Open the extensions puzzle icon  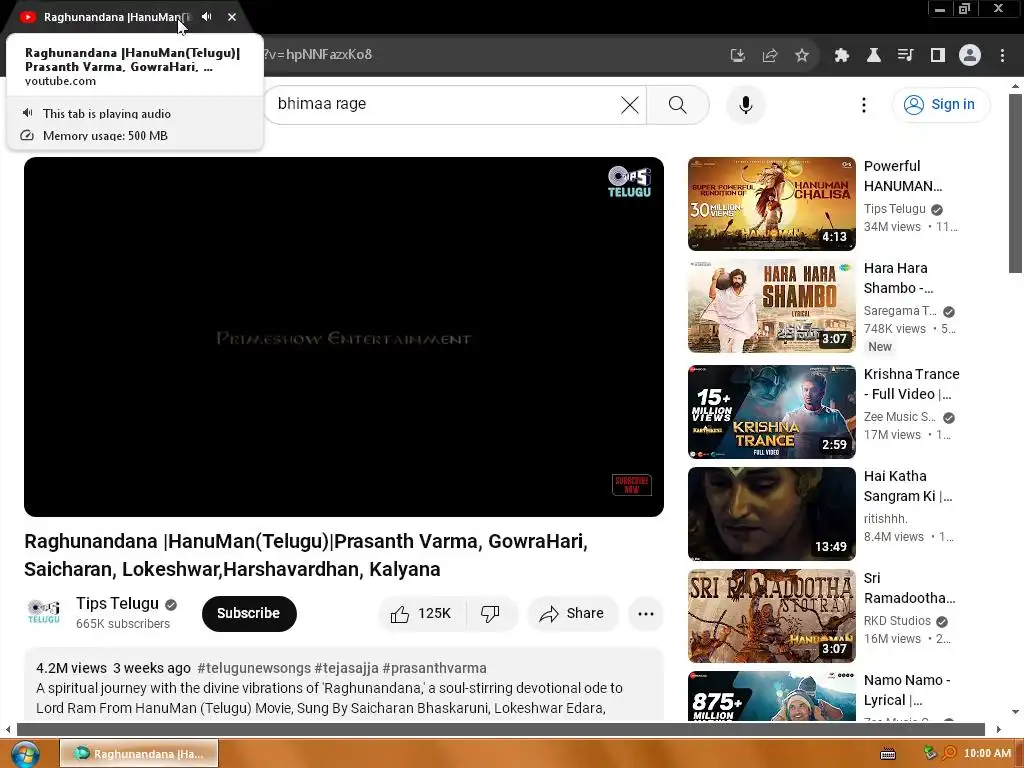(842, 55)
